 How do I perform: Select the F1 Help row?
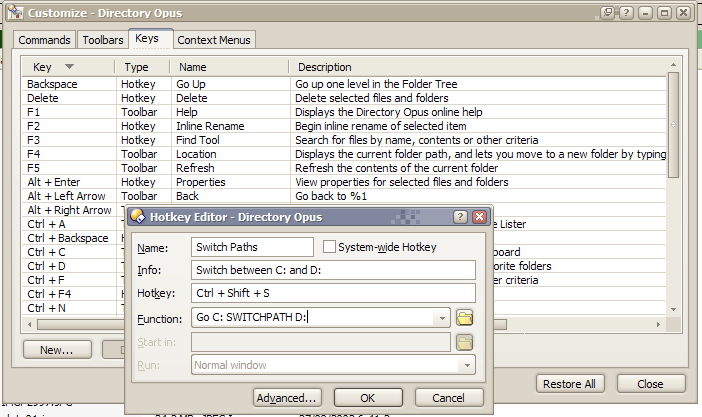(x=344, y=112)
